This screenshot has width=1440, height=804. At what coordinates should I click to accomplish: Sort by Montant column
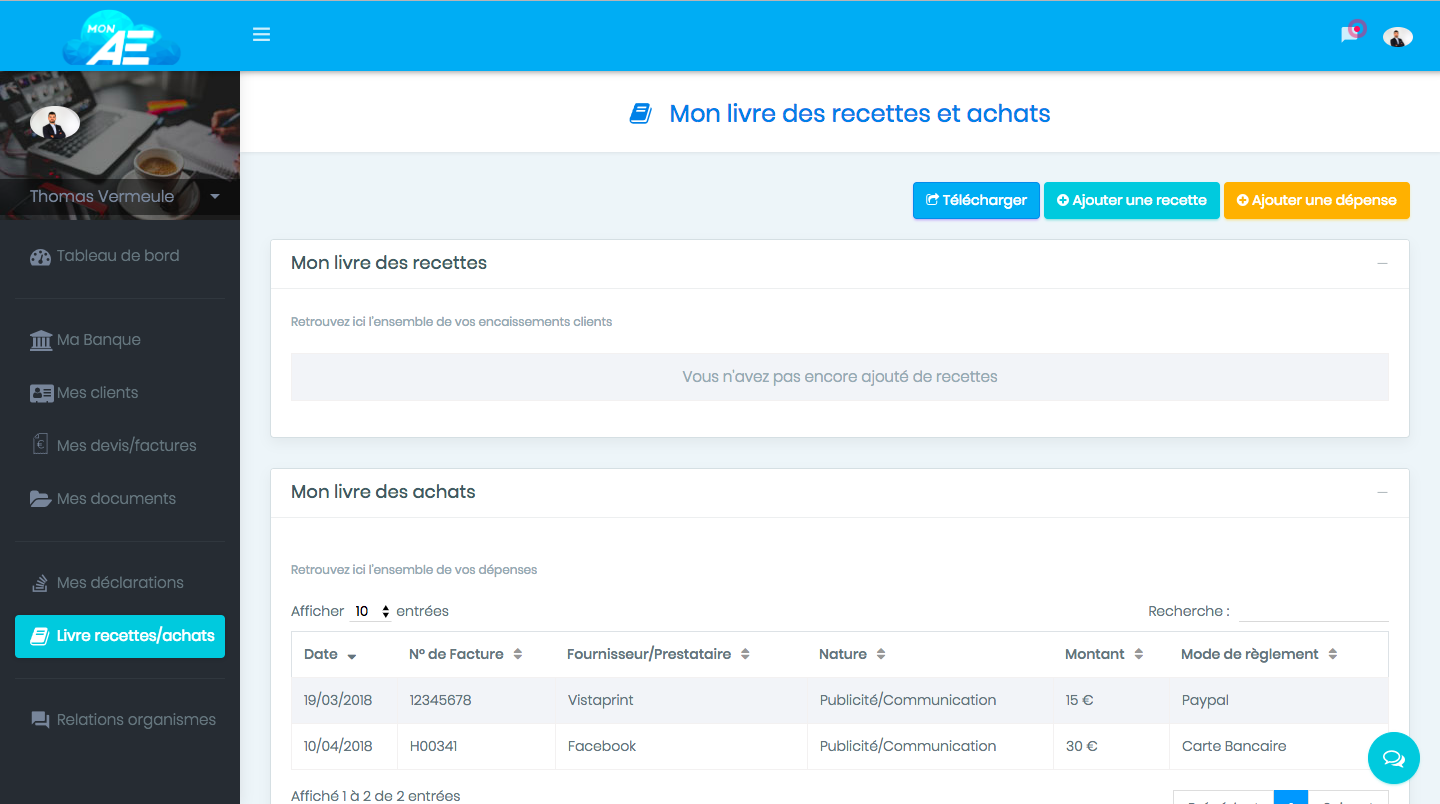coord(1110,654)
